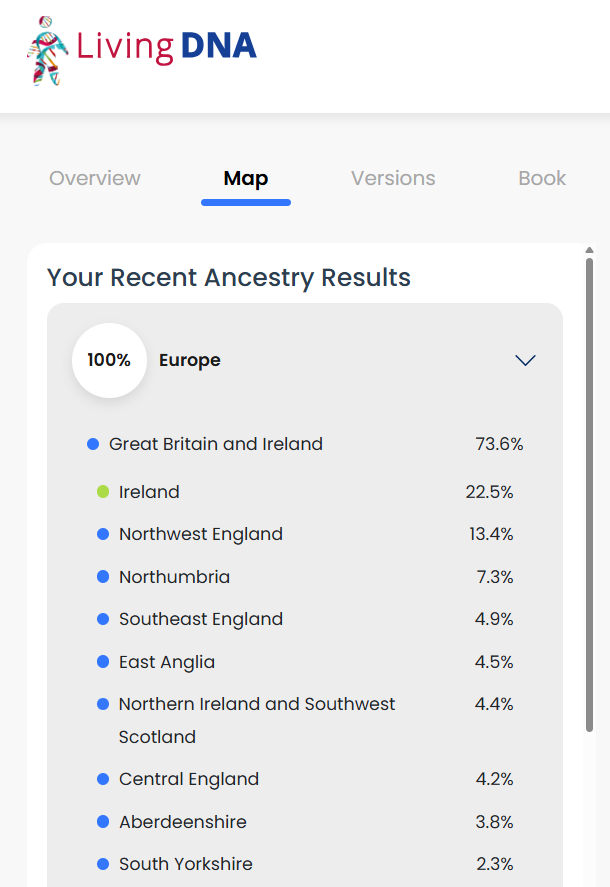Click the Living DNA logo
Screen dimensions: 610x887
[141, 50]
